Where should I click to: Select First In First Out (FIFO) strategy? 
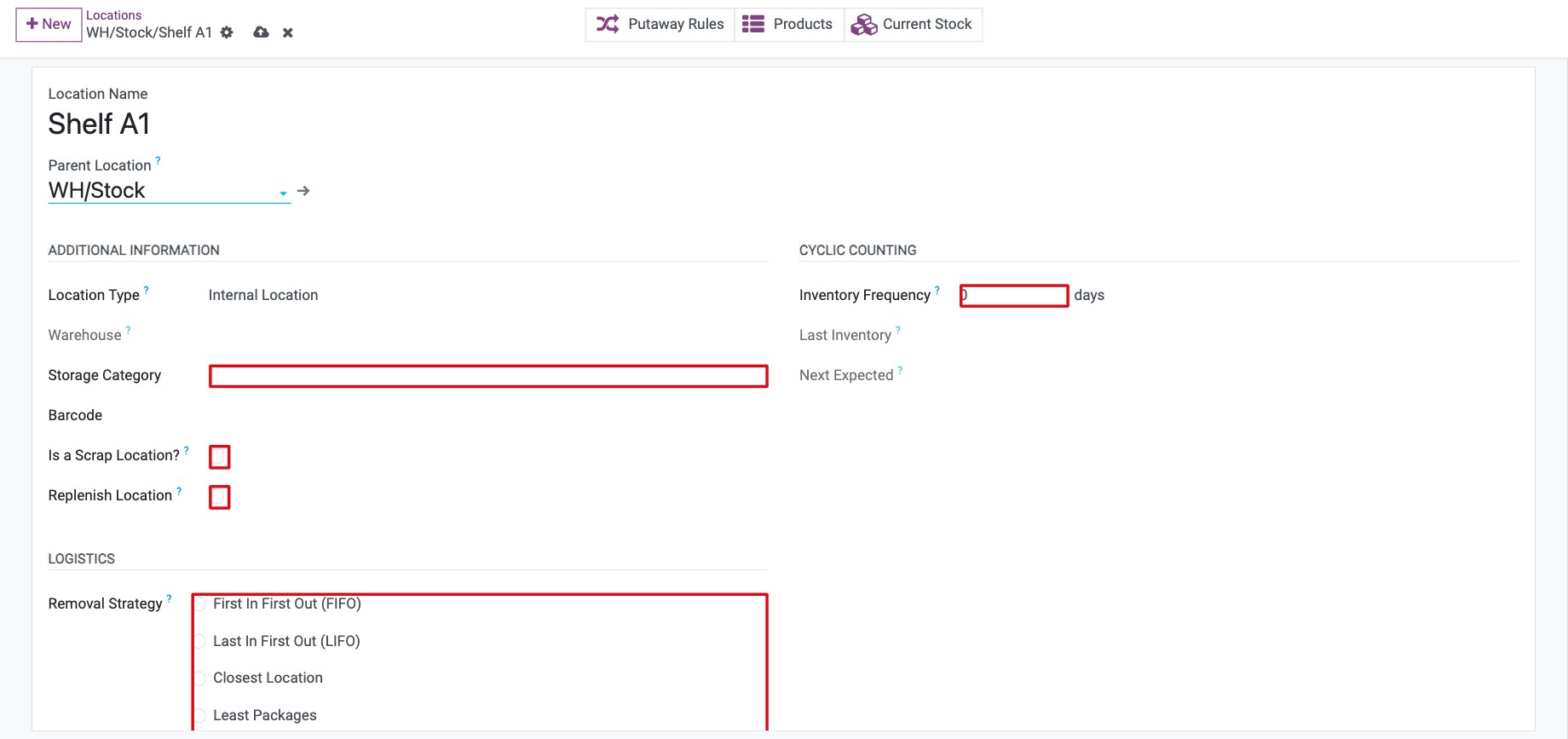200,604
